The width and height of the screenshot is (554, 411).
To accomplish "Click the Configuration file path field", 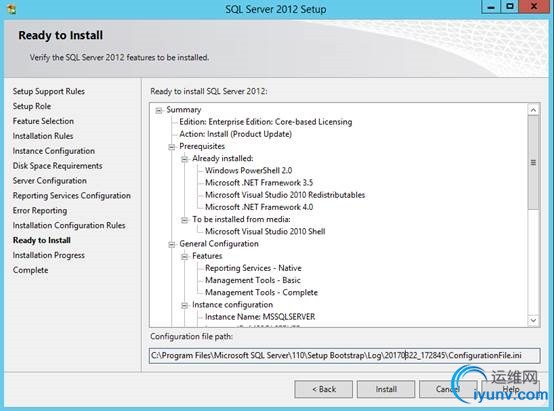I will pyautogui.click(x=344, y=356).
